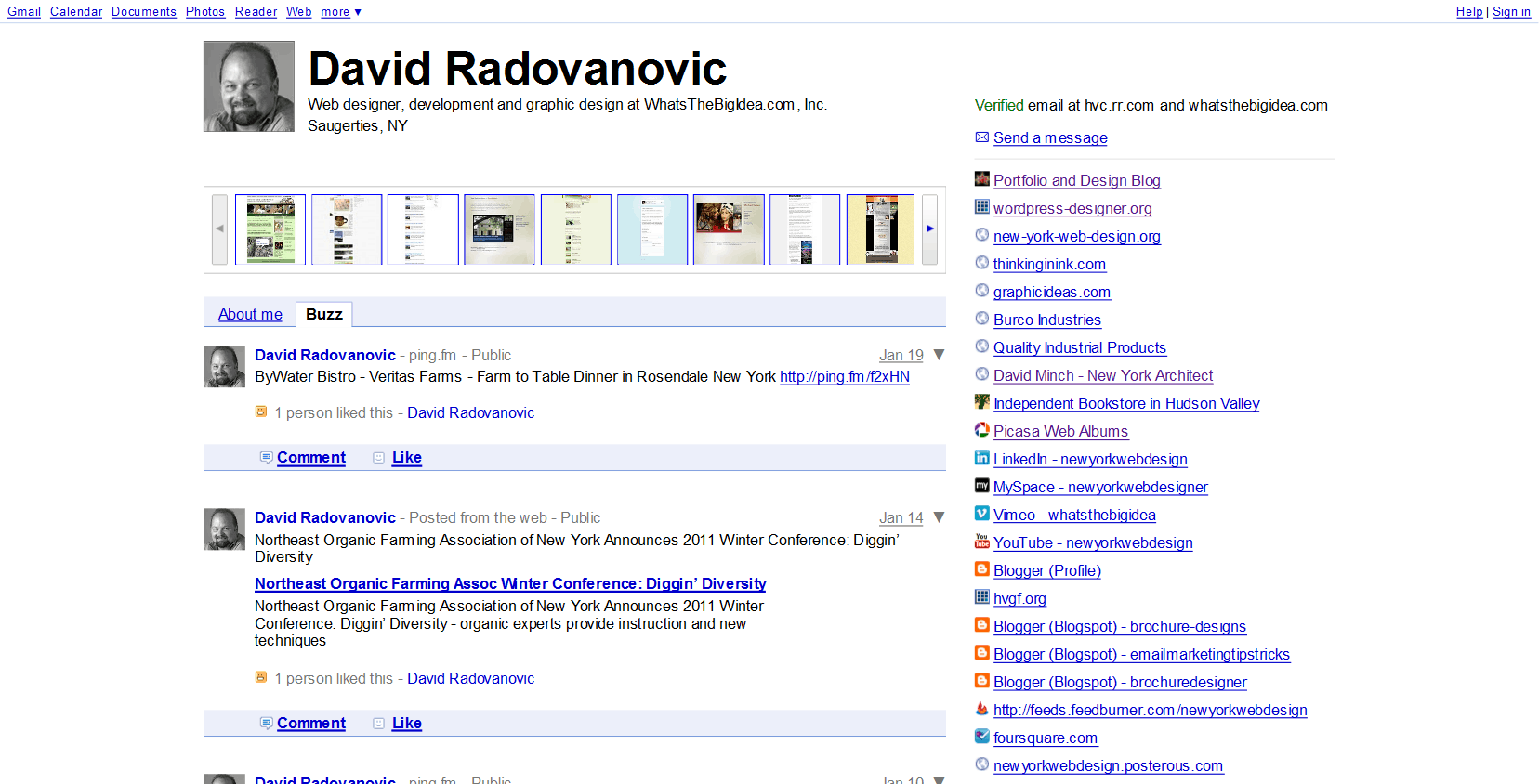The width and height of the screenshot is (1539, 784).
Task: Open David Radovanovic's large profile photo
Action: click(249, 86)
